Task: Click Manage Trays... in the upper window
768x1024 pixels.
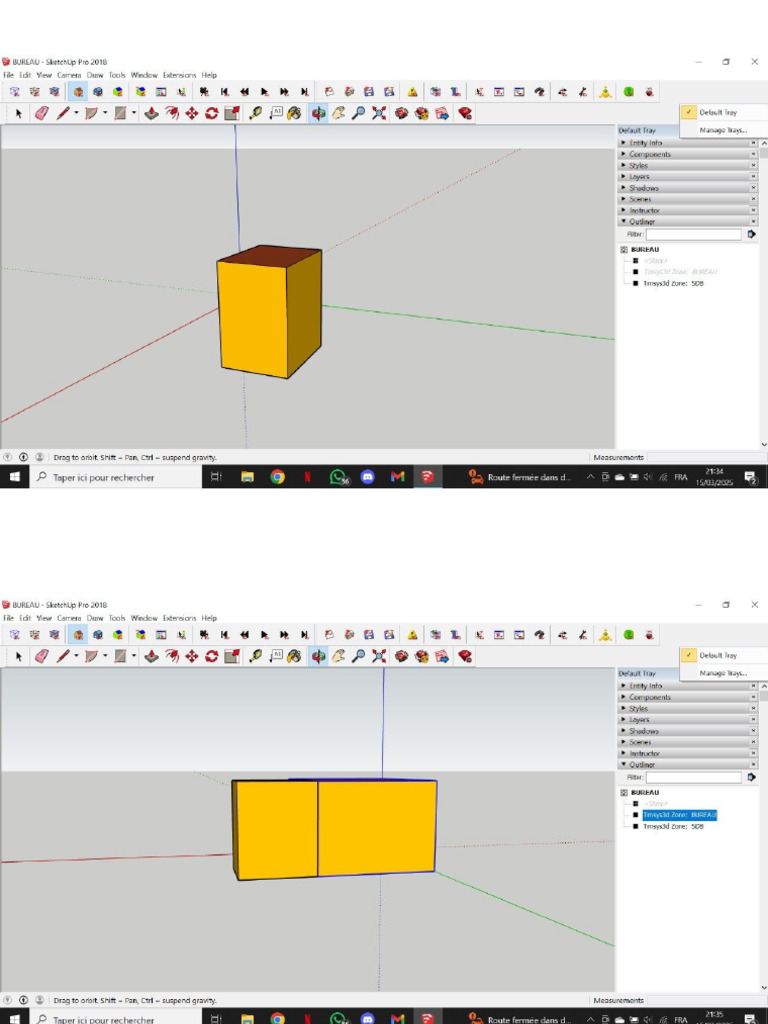Action: click(723, 129)
